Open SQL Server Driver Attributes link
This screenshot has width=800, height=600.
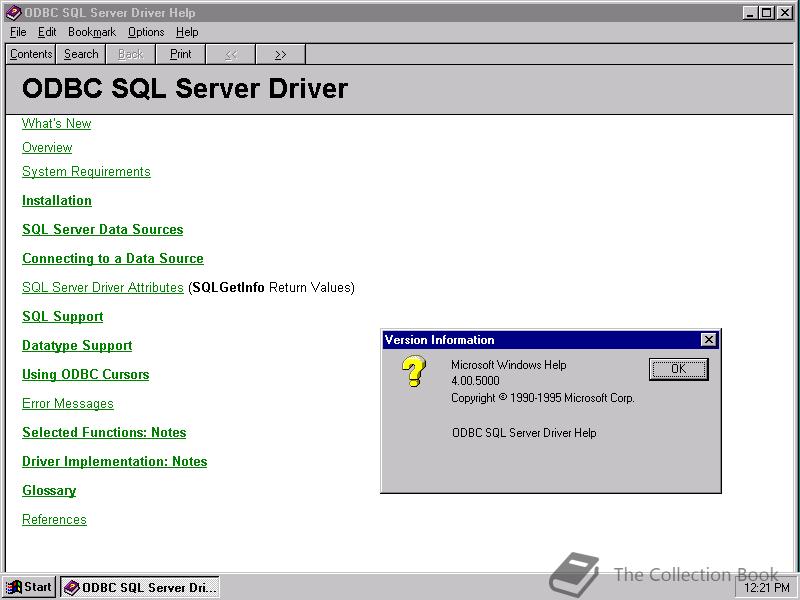(103, 288)
